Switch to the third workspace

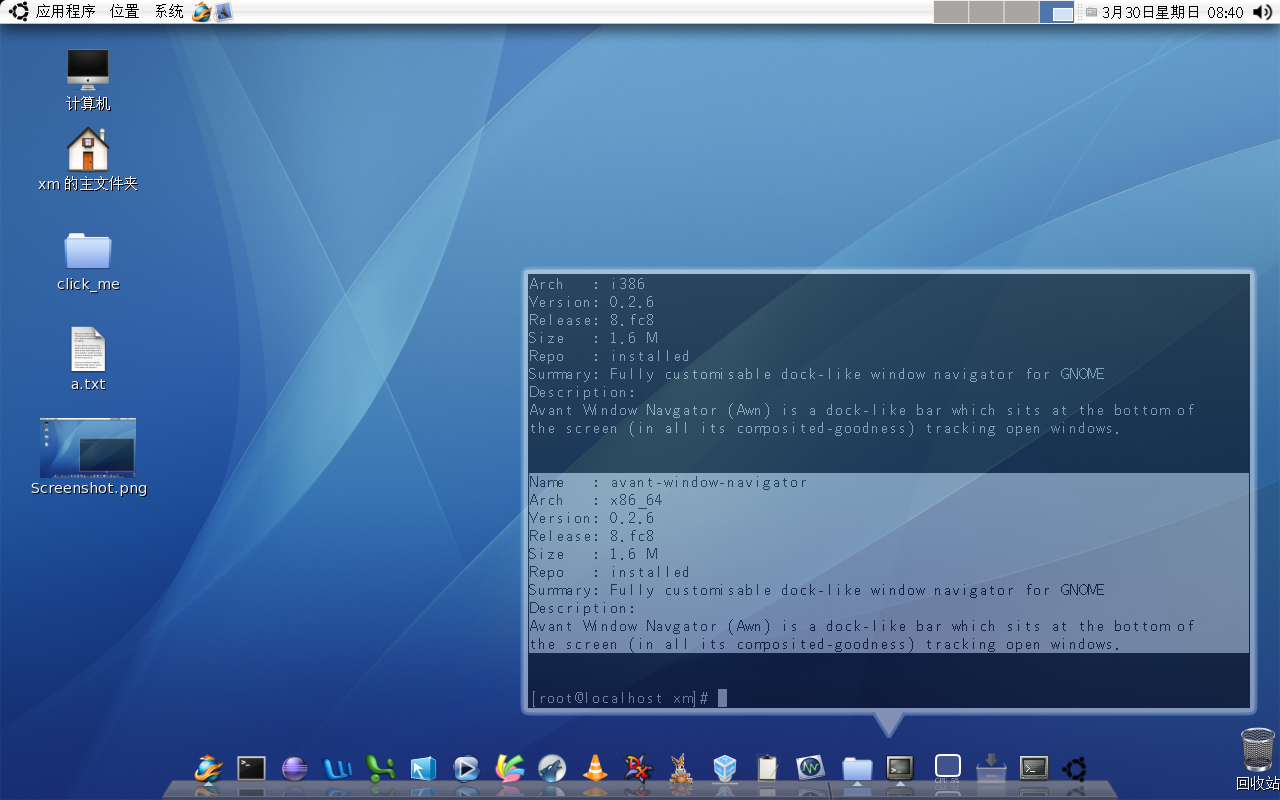(1021, 12)
